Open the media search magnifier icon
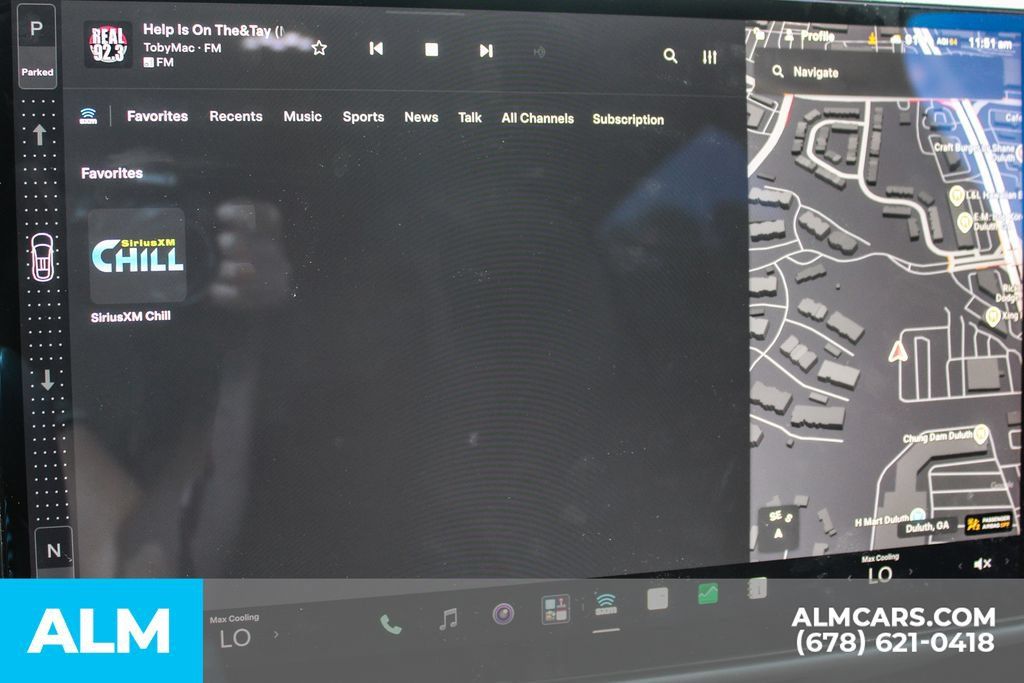The height and width of the screenshot is (683, 1024). (x=671, y=56)
